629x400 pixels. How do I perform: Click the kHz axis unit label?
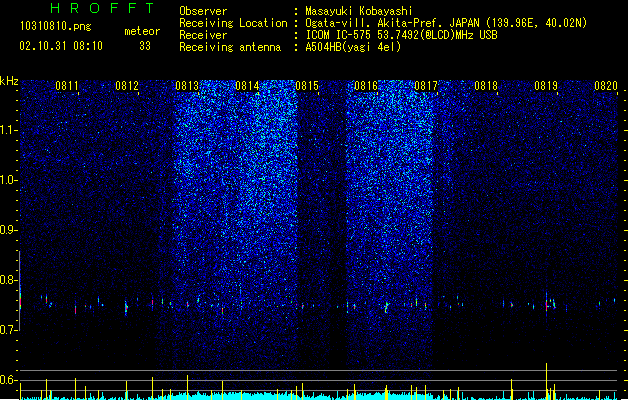[9, 81]
